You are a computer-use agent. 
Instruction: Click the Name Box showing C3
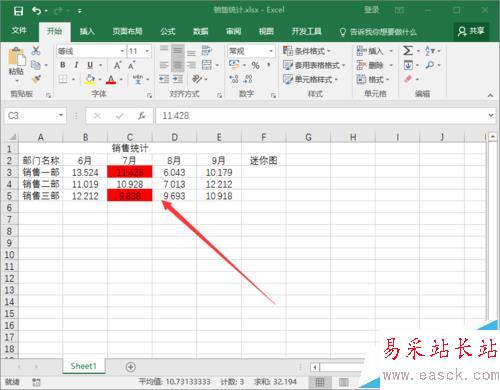(35, 116)
